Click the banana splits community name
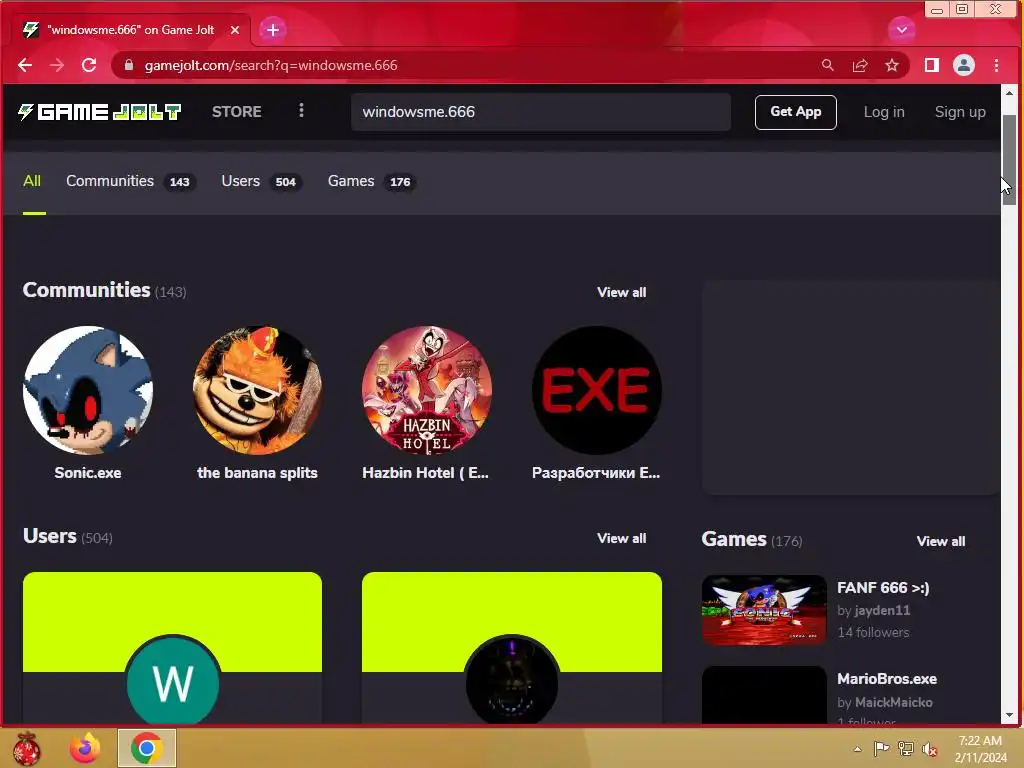The image size is (1024, 768). tap(257, 473)
